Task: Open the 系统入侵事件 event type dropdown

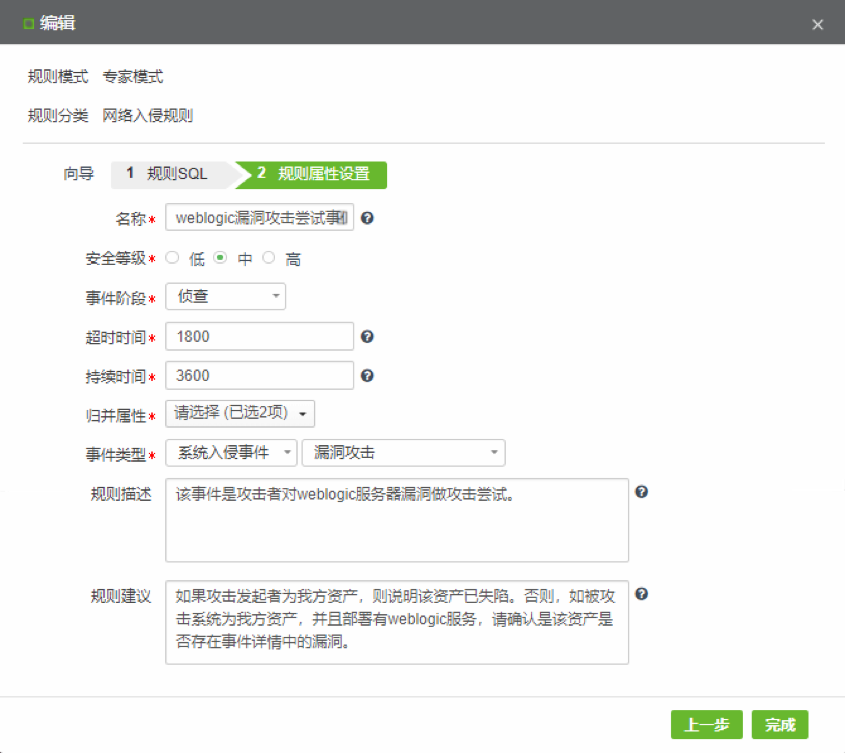Action: tap(231, 453)
